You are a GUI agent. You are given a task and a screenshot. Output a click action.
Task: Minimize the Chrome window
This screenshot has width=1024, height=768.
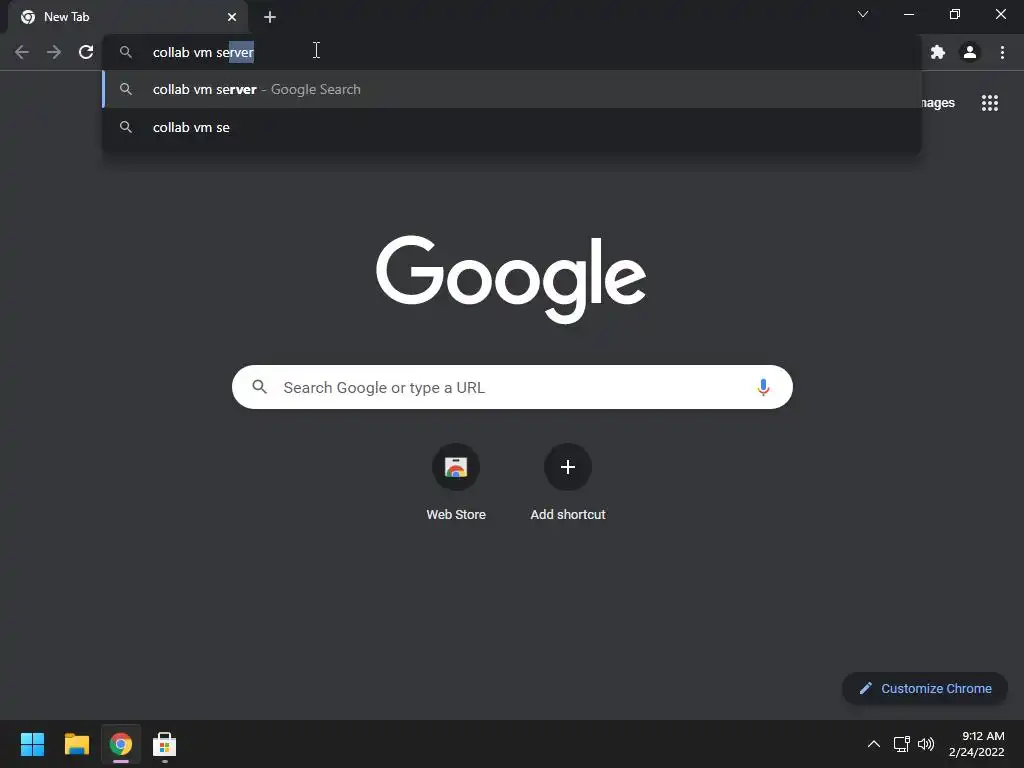pyautogui.click(x=909, y=14)
